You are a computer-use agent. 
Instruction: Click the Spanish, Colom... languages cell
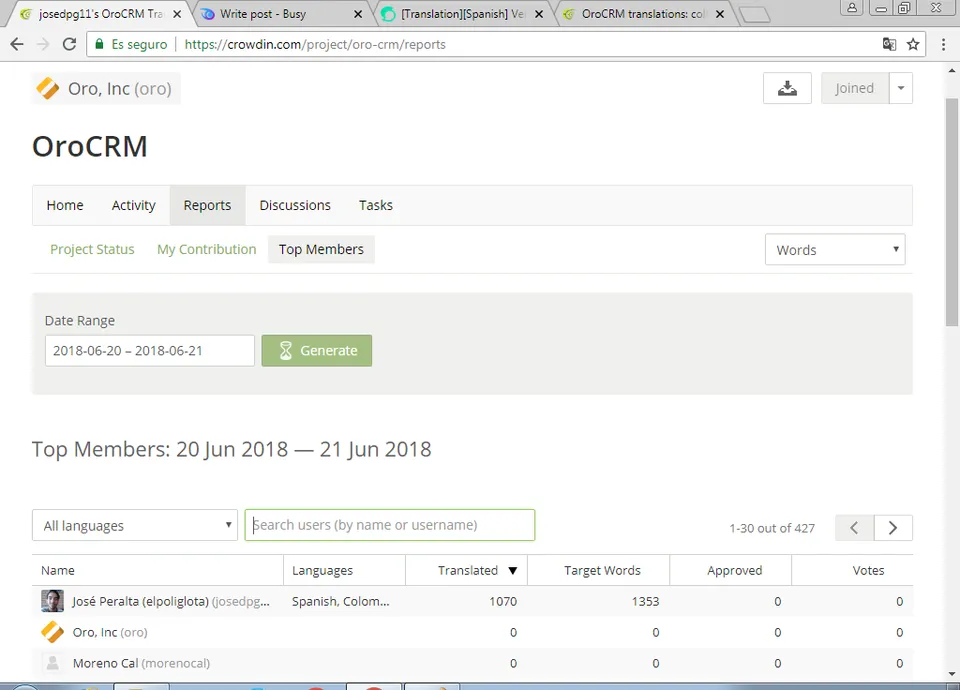pos(340,601)
